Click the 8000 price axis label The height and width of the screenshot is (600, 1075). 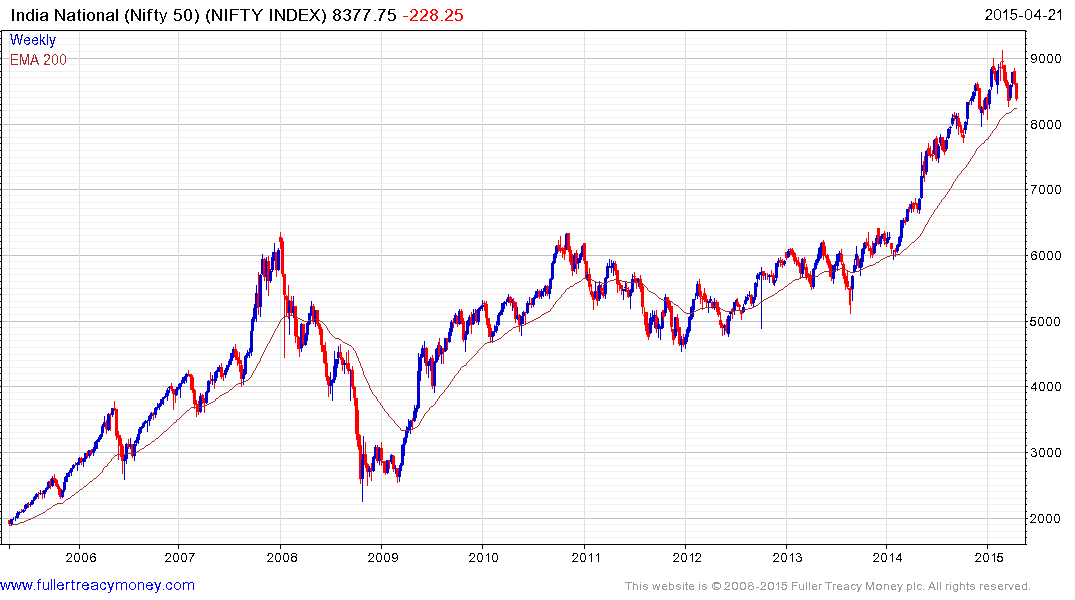(x=1046, y=124)
